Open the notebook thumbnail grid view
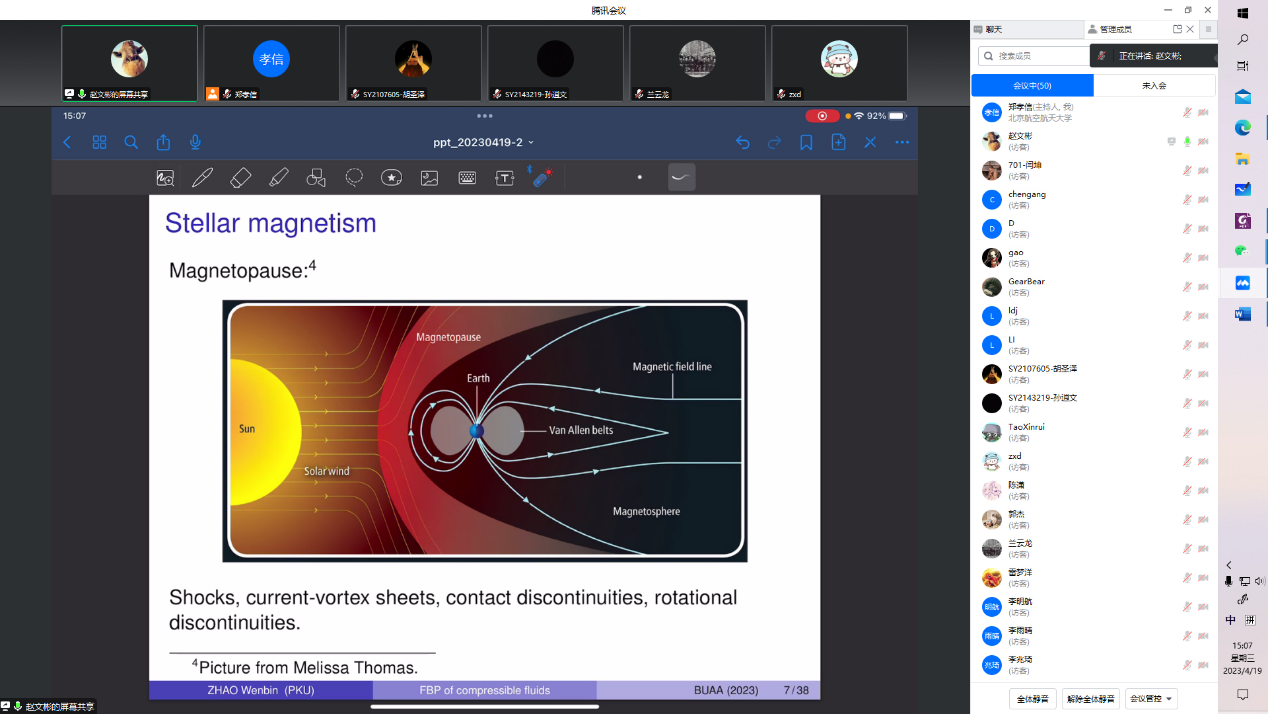The image size is (1268, 714). 99,143
